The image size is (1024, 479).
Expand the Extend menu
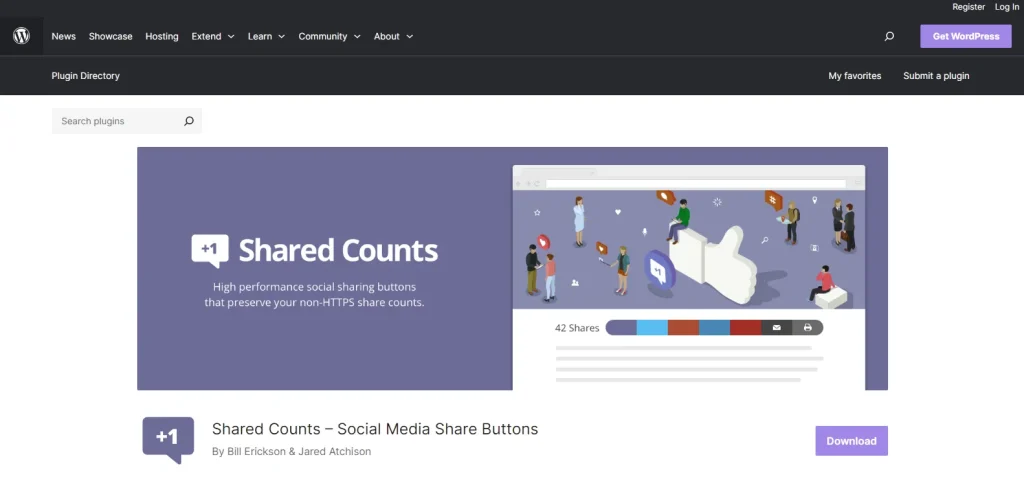(x=213, y=37)
